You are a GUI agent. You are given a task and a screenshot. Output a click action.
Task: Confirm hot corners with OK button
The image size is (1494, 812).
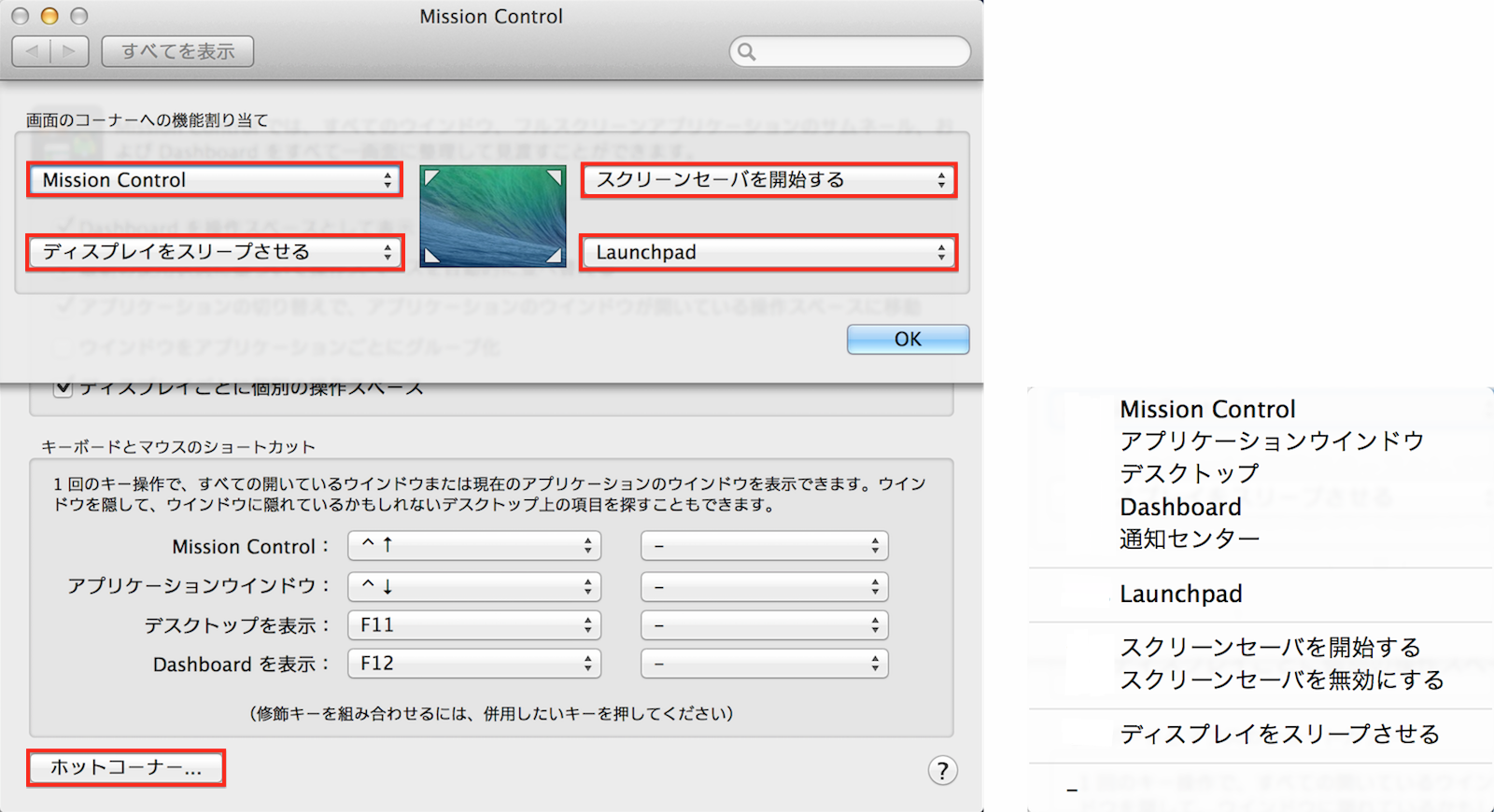coord(908,339)
